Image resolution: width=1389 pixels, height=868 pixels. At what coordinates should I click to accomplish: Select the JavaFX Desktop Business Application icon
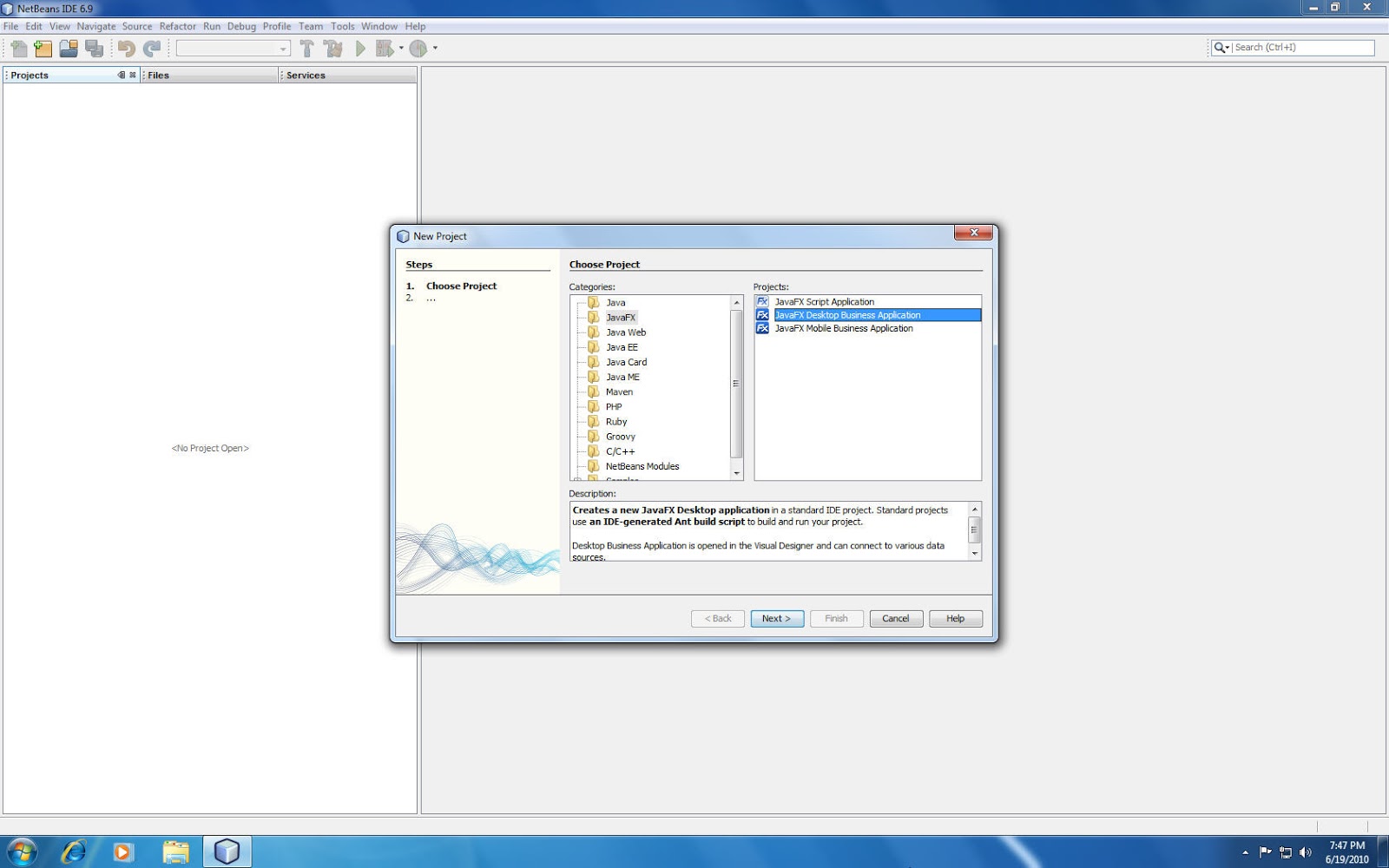tap(762, 315)
